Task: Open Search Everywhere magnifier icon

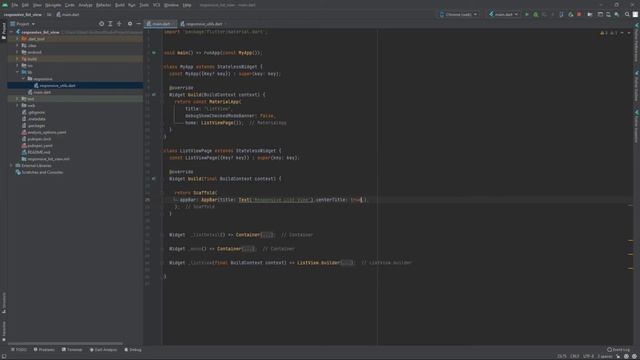Action: pos(627,14)
